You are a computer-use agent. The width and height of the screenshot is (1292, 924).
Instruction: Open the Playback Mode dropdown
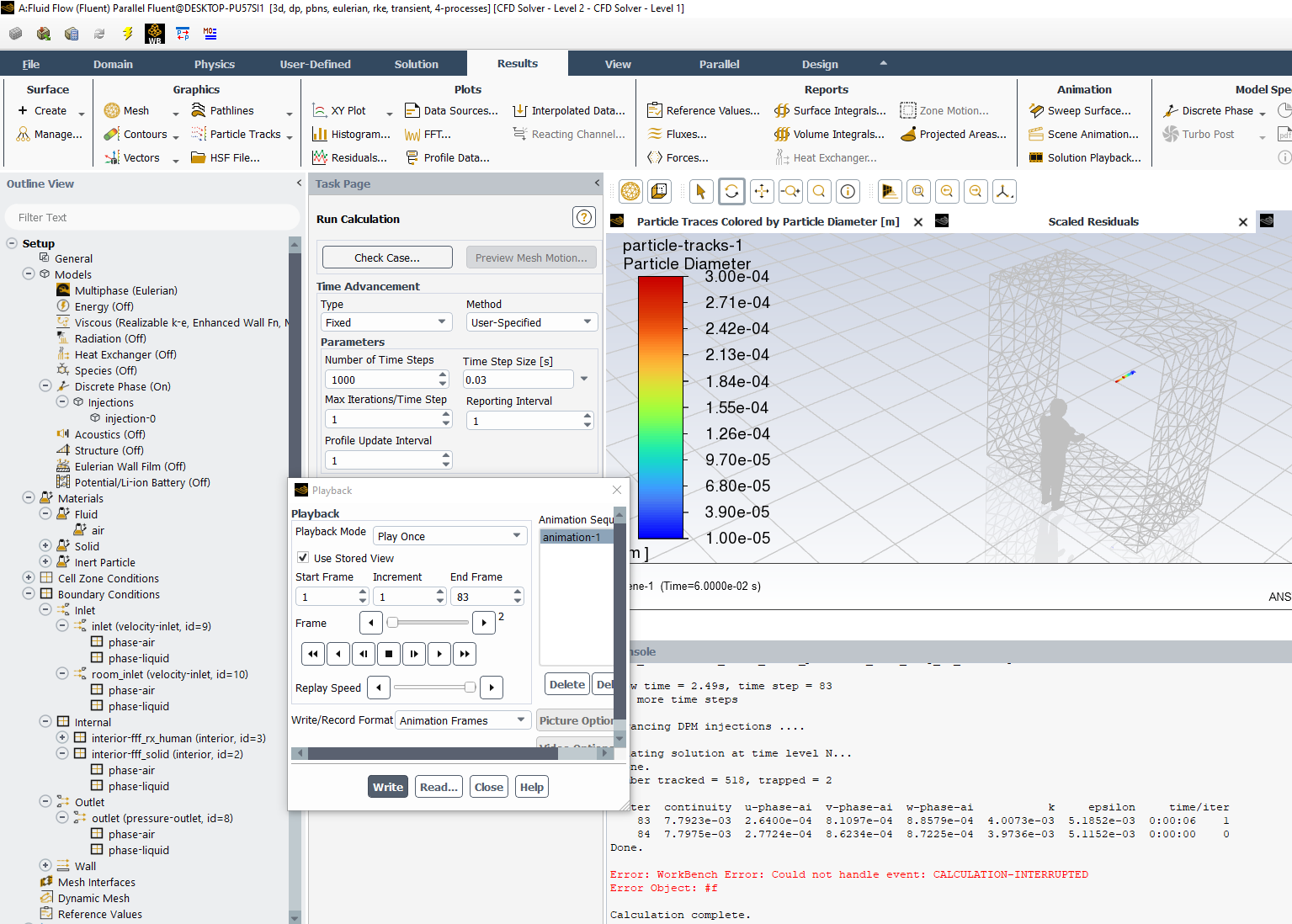point(450,536)
